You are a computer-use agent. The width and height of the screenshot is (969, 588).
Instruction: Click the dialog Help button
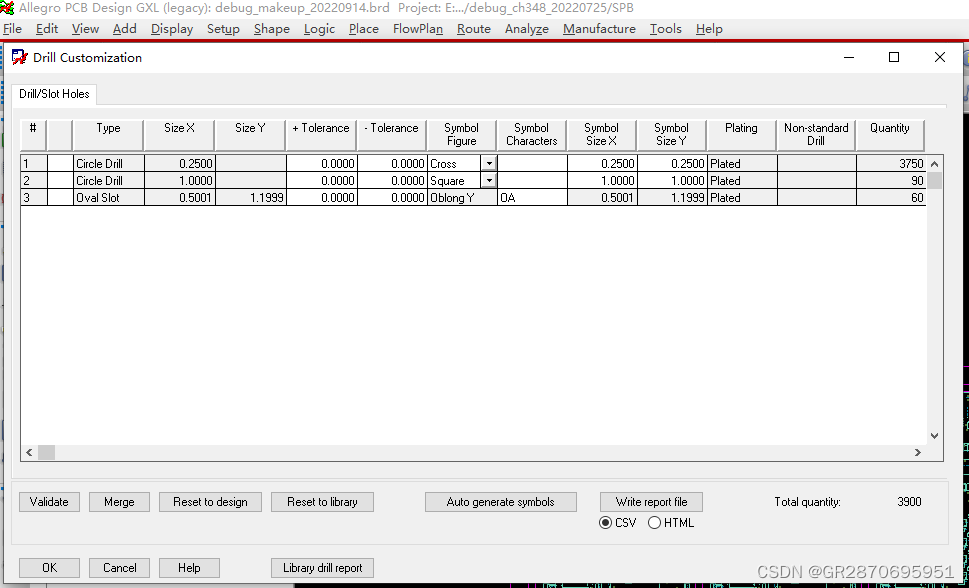(x=189, y=568)
